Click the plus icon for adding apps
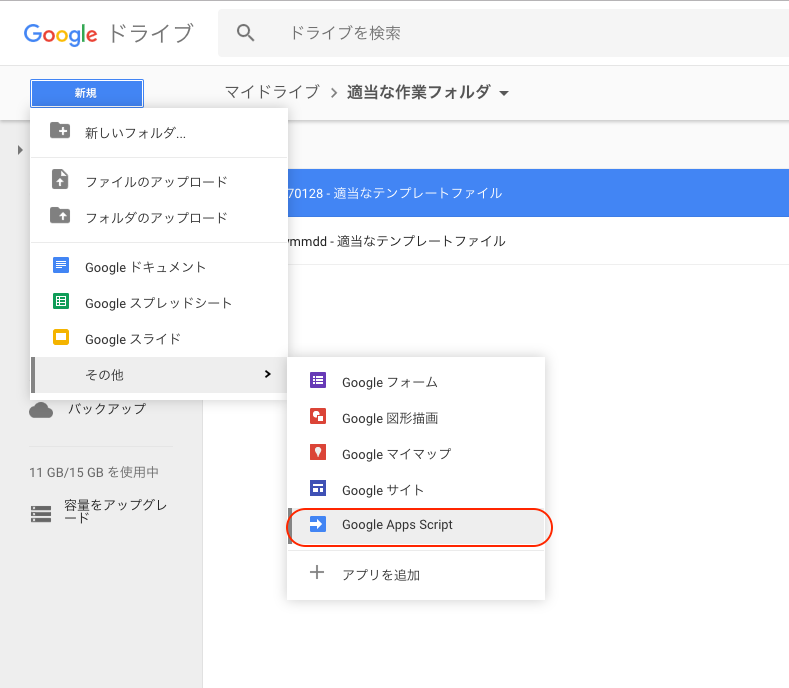 pyautogui.click(x=317, y=572)
